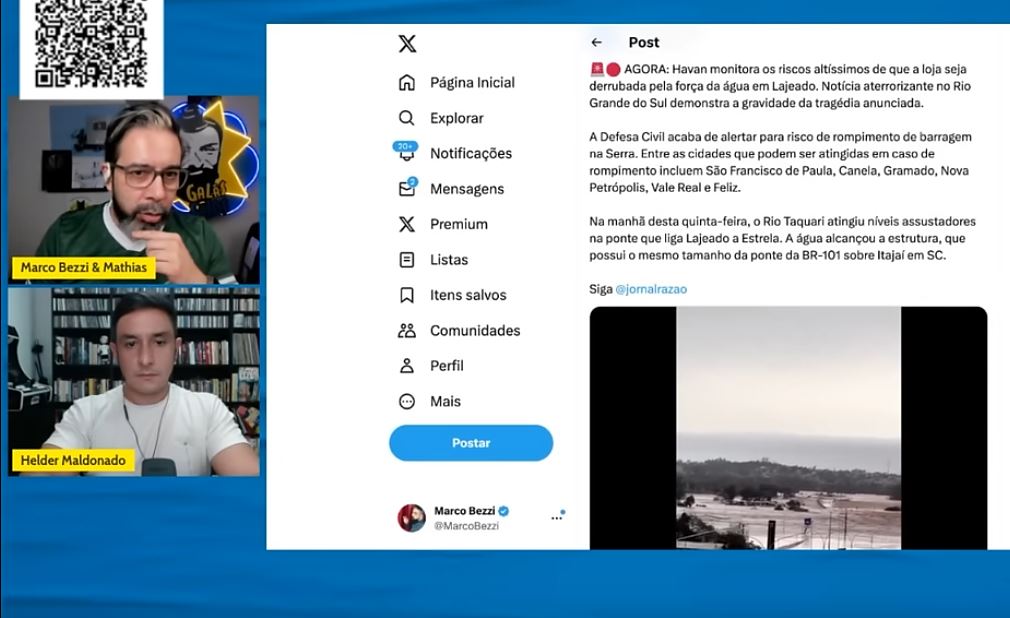
Task: Select the Itens salvos menu label
Action: [x=468, y=295]
